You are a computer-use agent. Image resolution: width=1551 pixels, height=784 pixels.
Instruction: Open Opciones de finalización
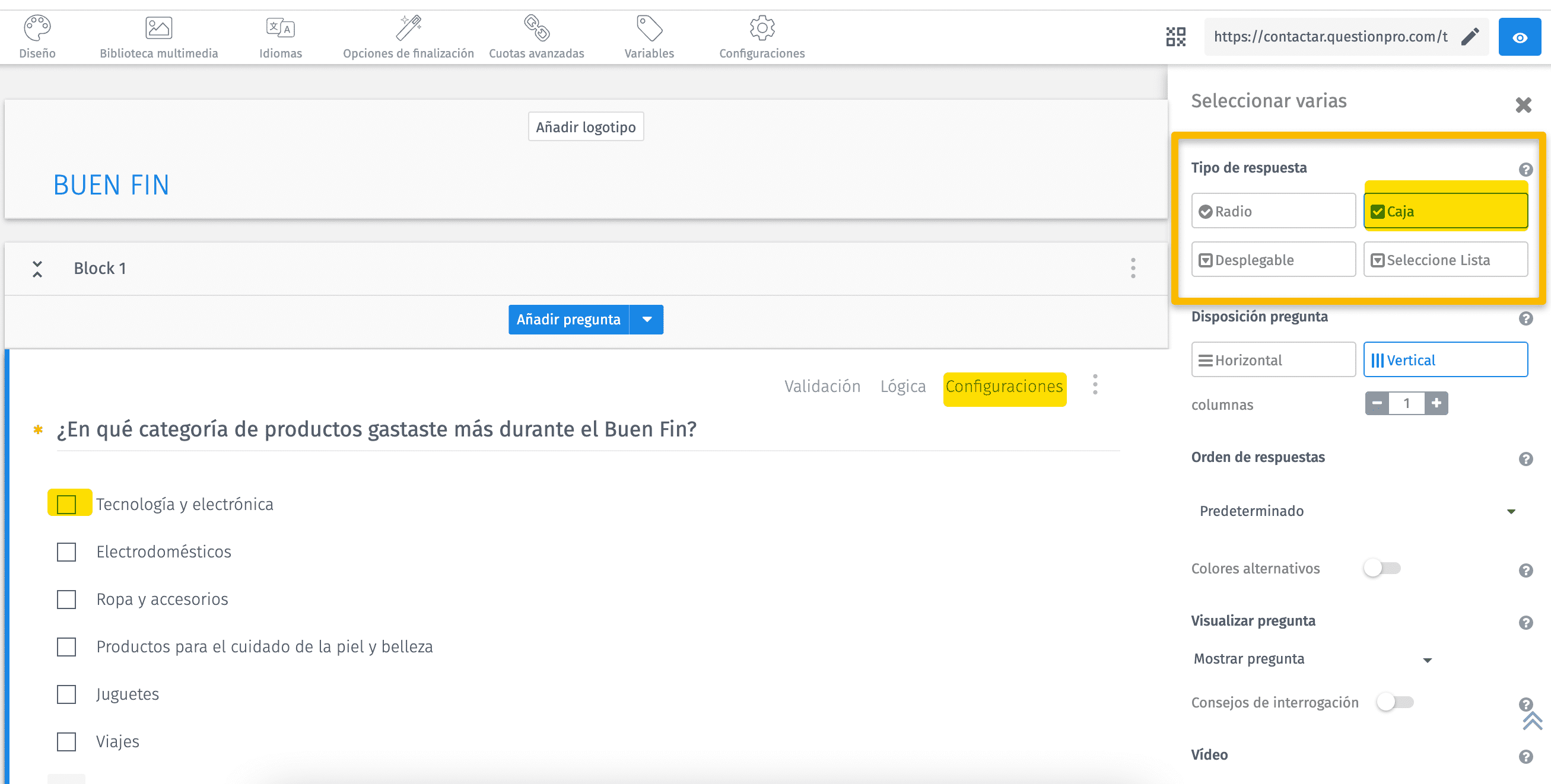tap(408, 36)
